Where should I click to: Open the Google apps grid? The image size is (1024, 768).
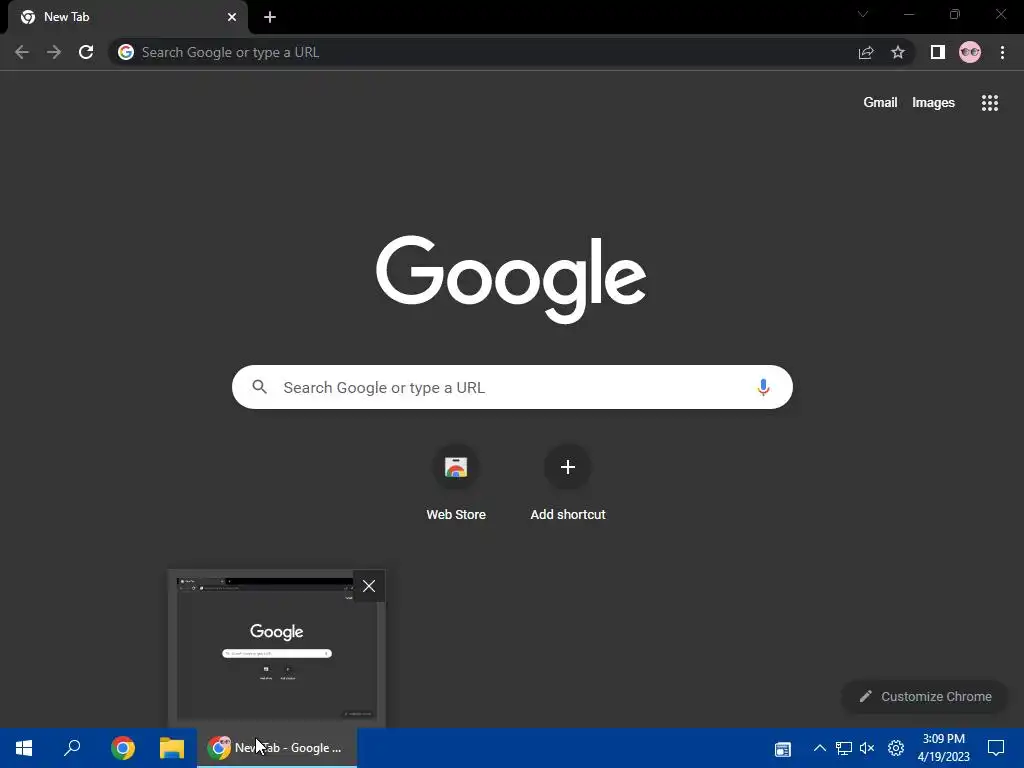(990, 103)
